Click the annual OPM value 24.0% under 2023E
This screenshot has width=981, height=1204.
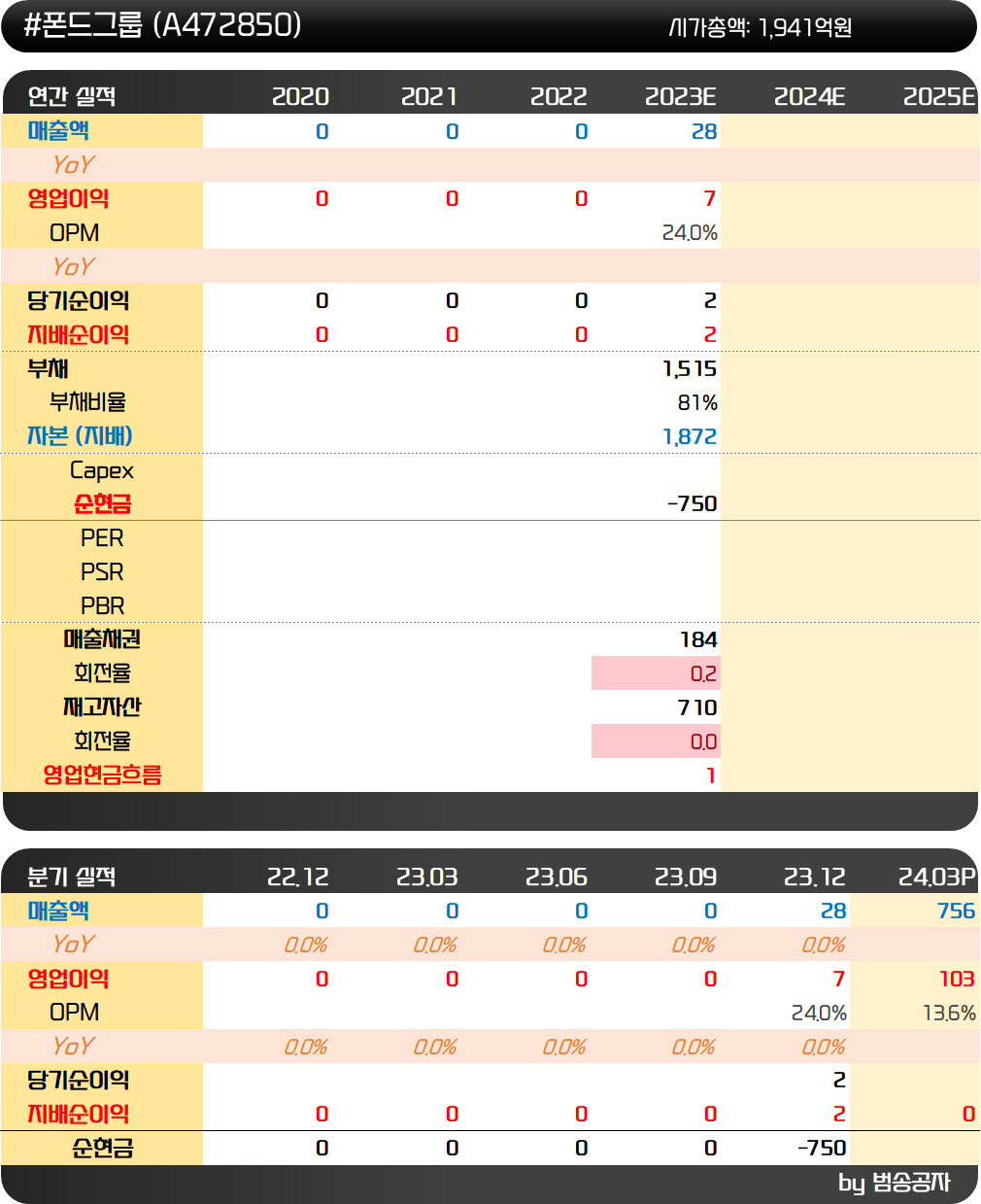point(690,232)
